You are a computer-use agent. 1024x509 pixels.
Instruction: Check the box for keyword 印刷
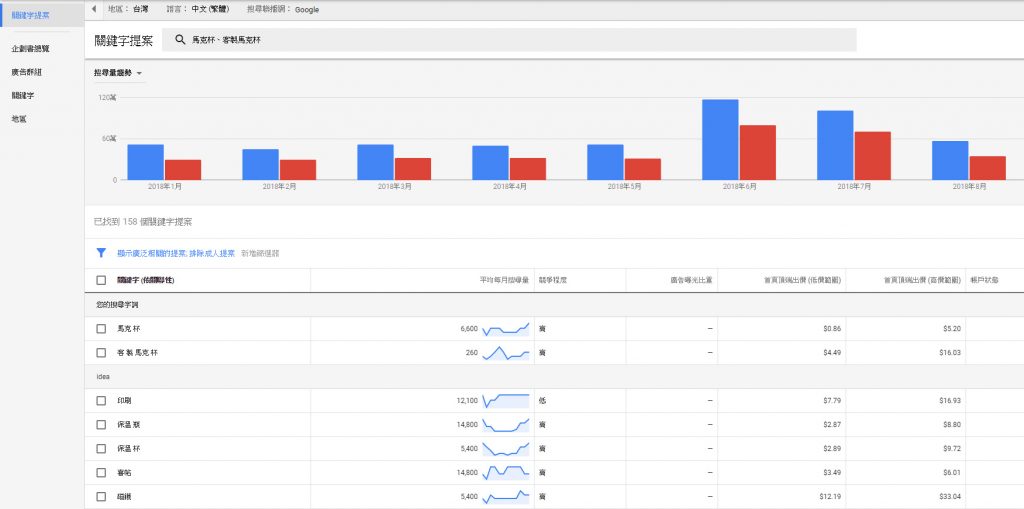coord(101,401)
